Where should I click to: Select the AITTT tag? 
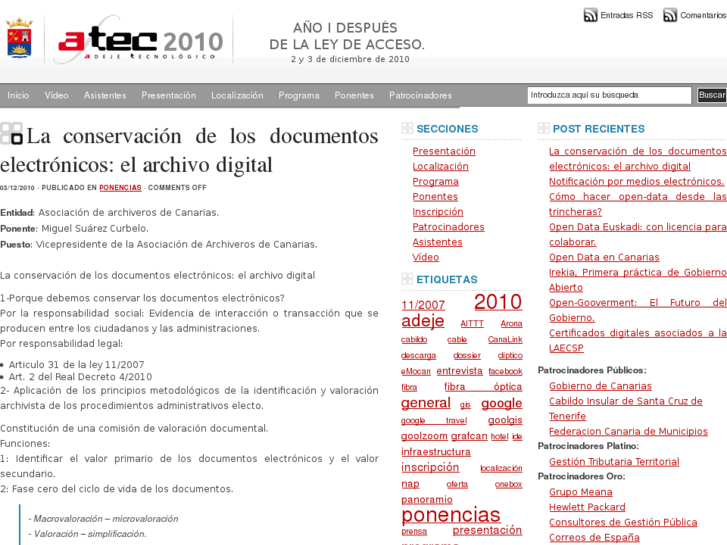click(x=472, y=324)
